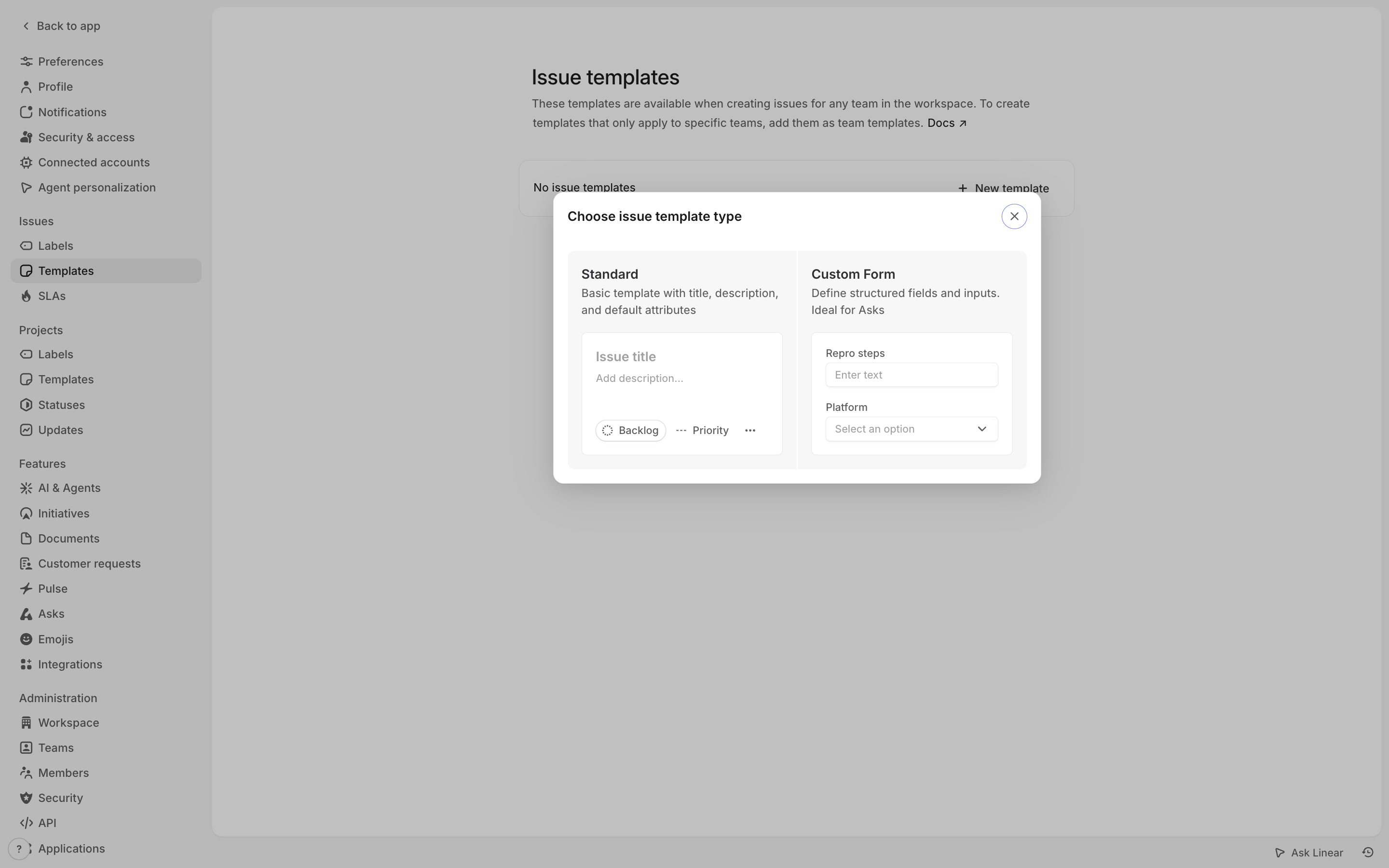1389x868 pixels.
Task: Click the Pulse bolt icon
Action: [x=26, y=589]
